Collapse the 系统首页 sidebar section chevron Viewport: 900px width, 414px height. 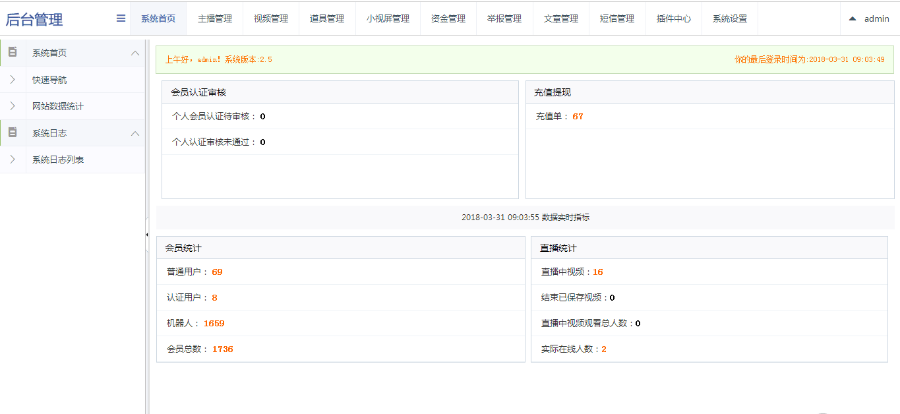click(x=135, y=53)
